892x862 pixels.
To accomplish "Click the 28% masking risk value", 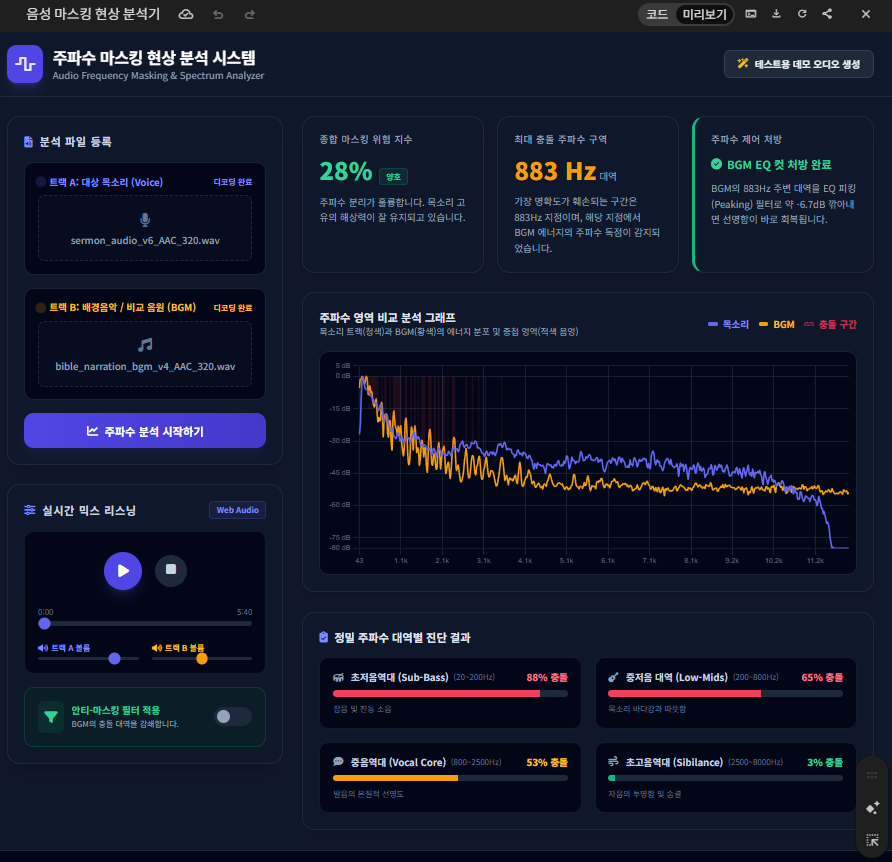I will click(346, 171).
